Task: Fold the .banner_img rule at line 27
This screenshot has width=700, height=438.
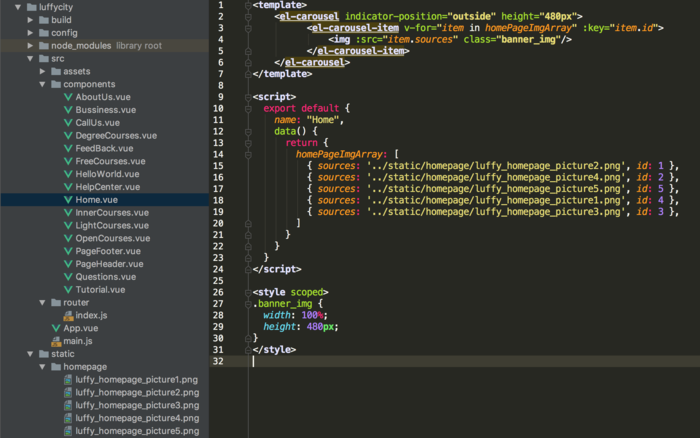Action: [248, 304]
